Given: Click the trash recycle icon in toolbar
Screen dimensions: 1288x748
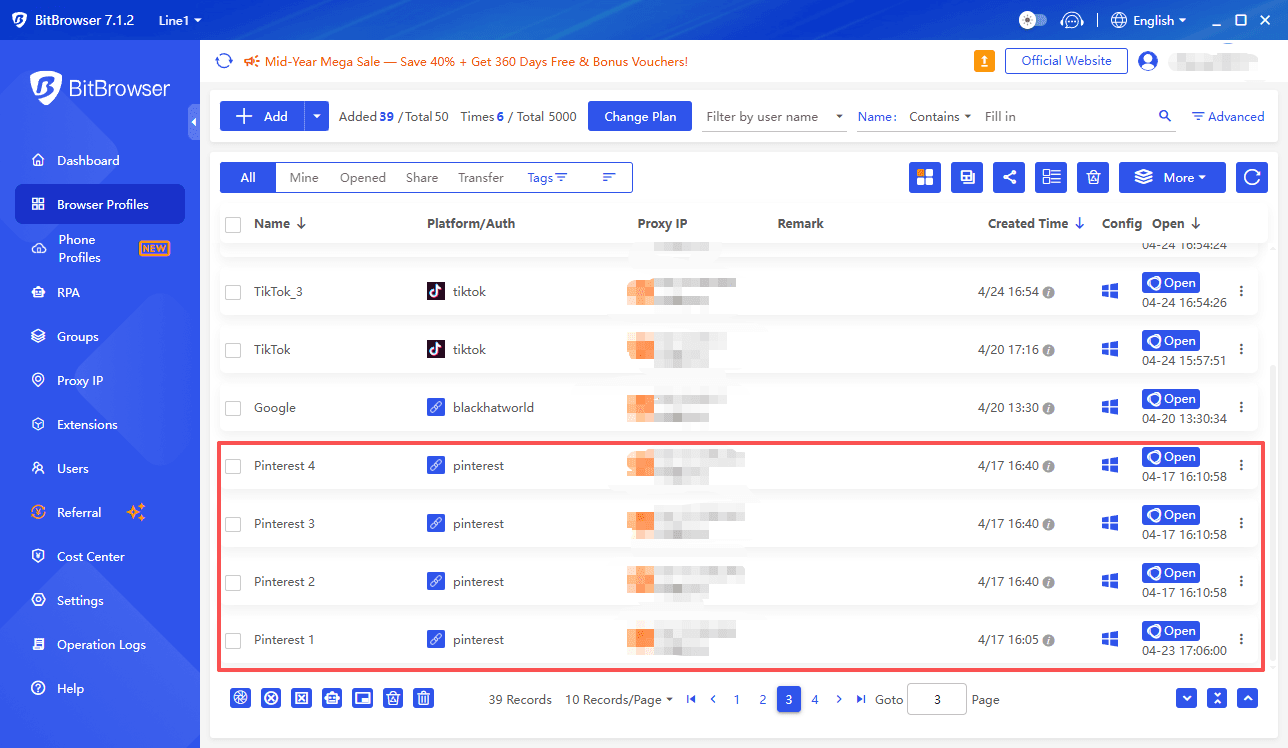Looking at the screenshot, I should click(1093, 177).
